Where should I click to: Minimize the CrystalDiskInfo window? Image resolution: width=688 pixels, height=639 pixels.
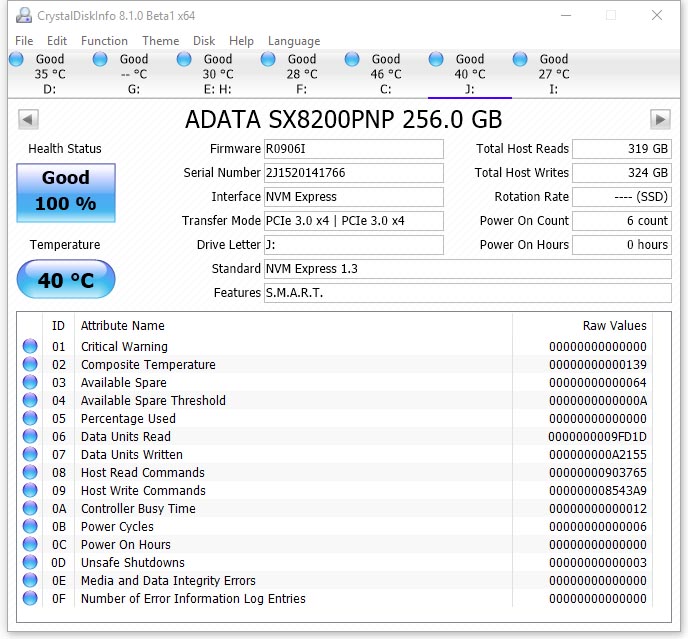pos(566,15)
